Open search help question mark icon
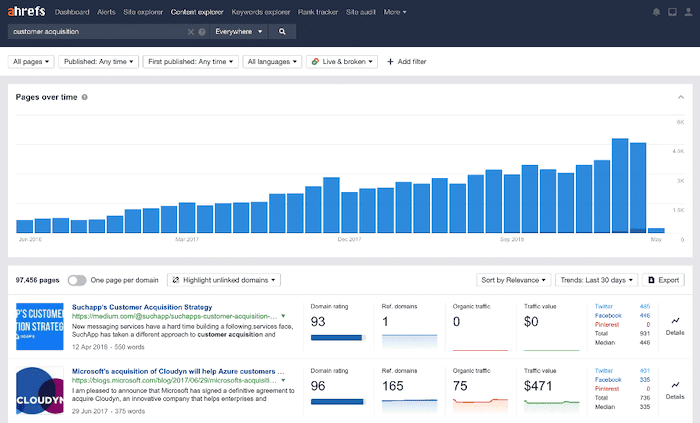Screen dimensions: 700x423 click(202, 32)
